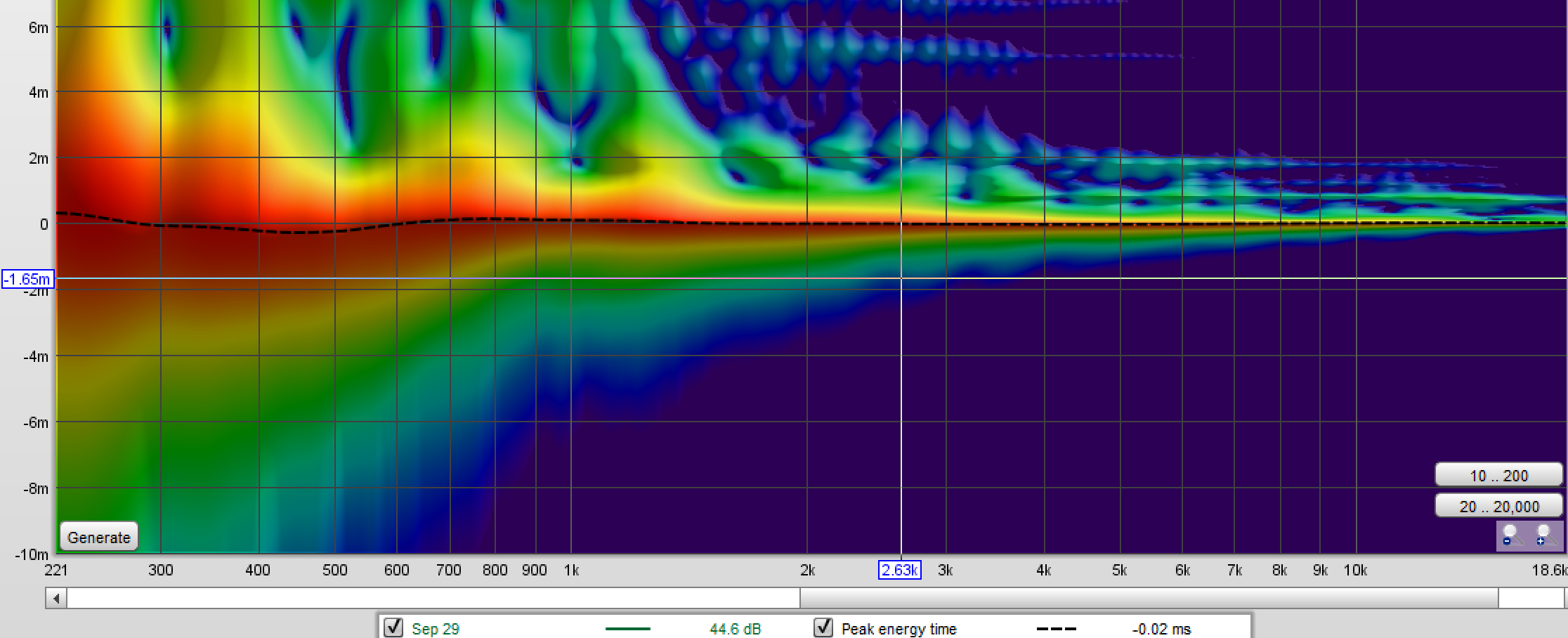1568x638 pixels.
Task: Click the 221 axis start label
Action: point(56,570)
